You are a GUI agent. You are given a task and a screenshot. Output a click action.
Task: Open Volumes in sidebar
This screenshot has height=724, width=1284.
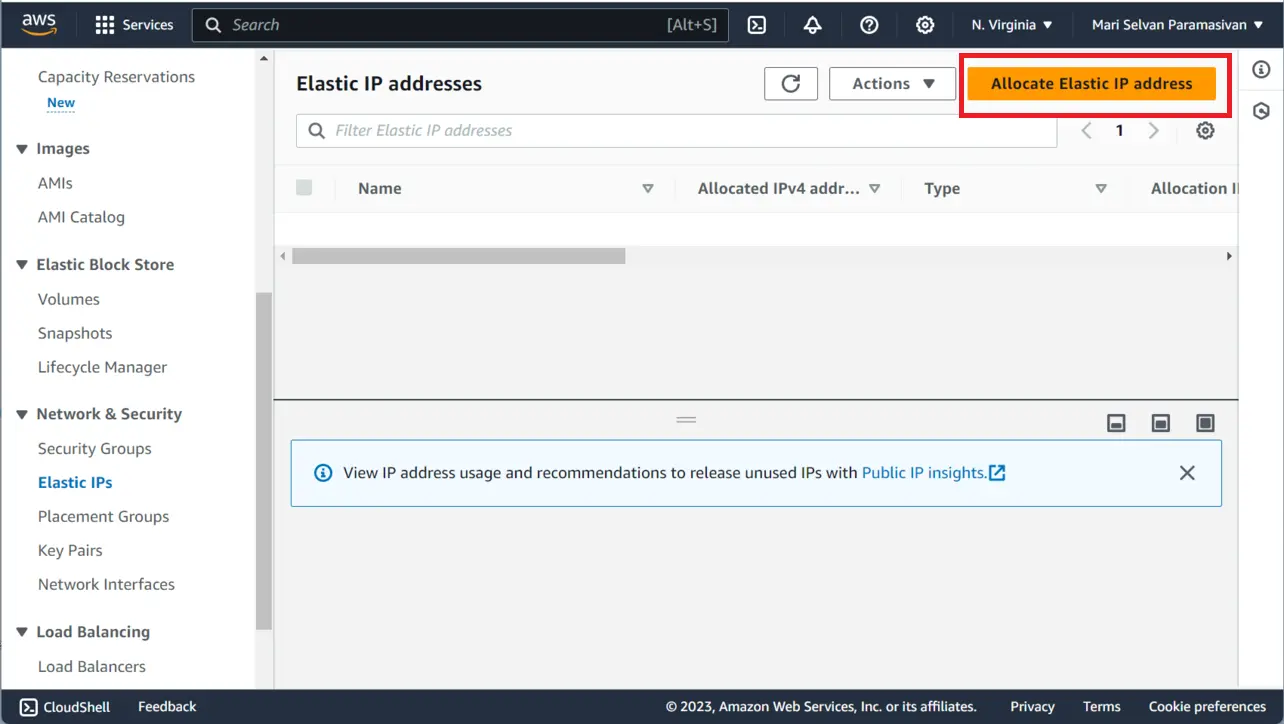point(68,299)
